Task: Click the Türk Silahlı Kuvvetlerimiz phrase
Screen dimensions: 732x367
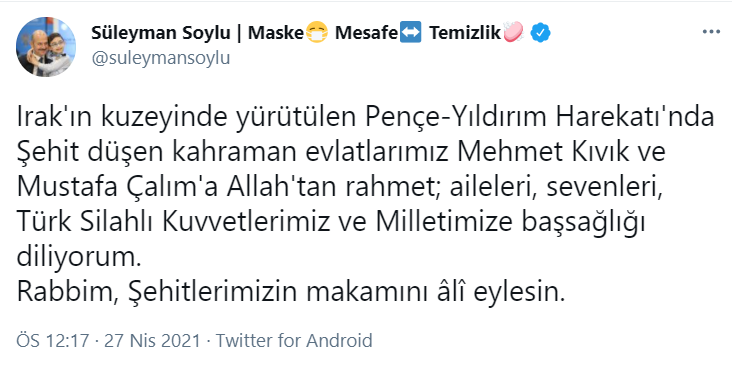Action: (173, 222)
